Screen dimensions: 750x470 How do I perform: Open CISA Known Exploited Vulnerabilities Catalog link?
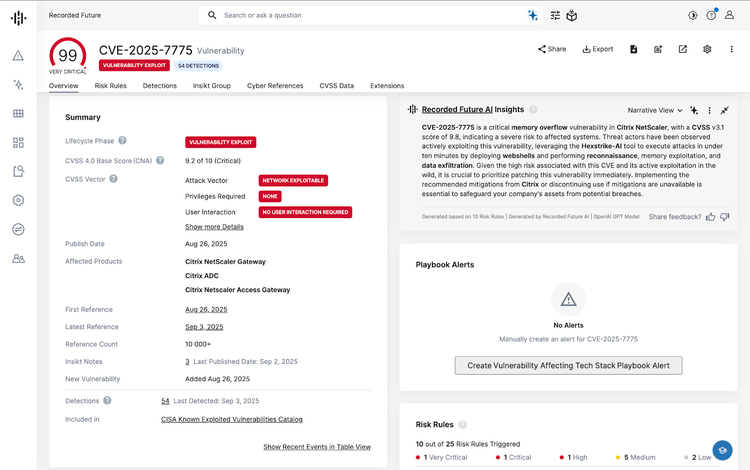(x=231, y=419)
